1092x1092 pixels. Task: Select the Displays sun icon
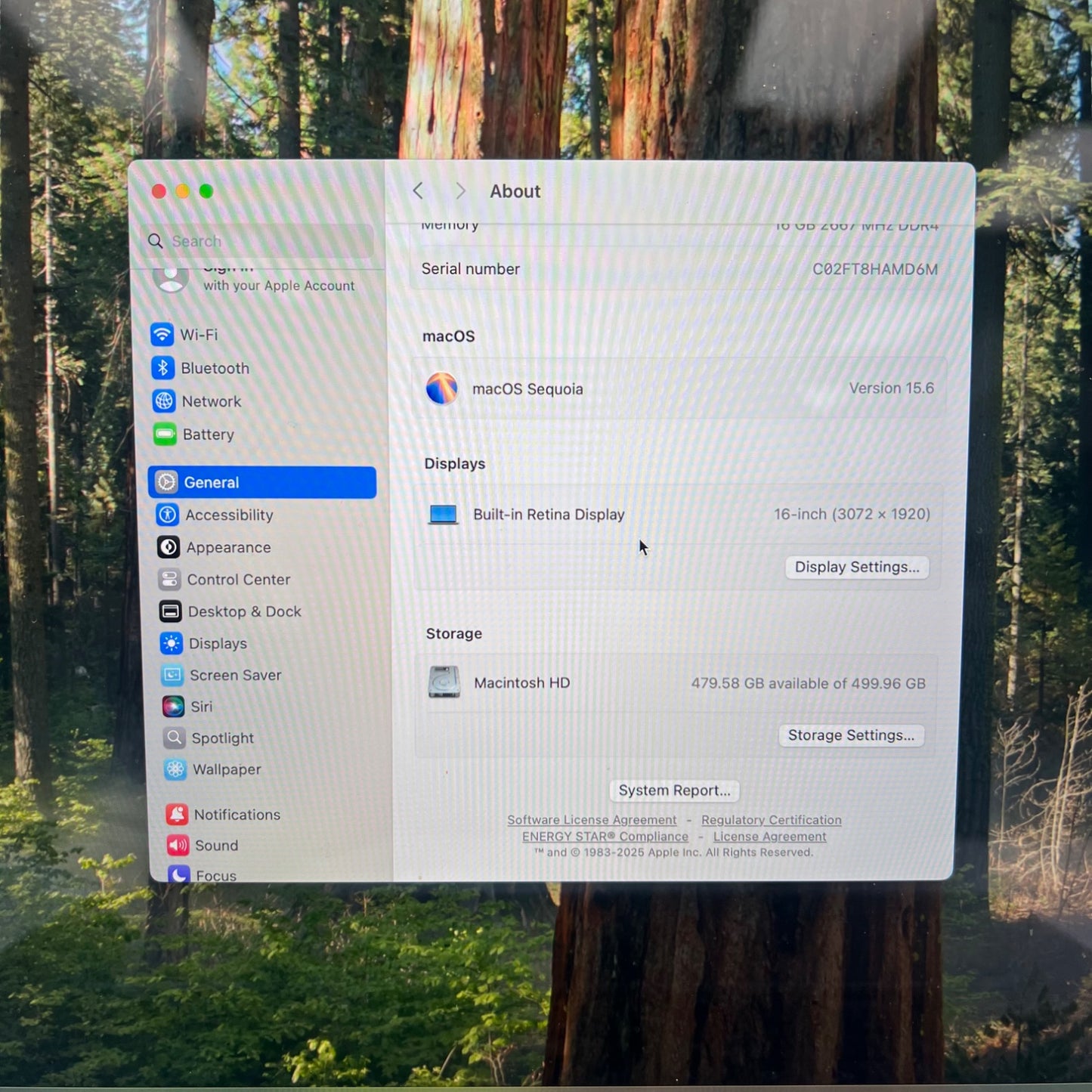click(x=171, y=643)
